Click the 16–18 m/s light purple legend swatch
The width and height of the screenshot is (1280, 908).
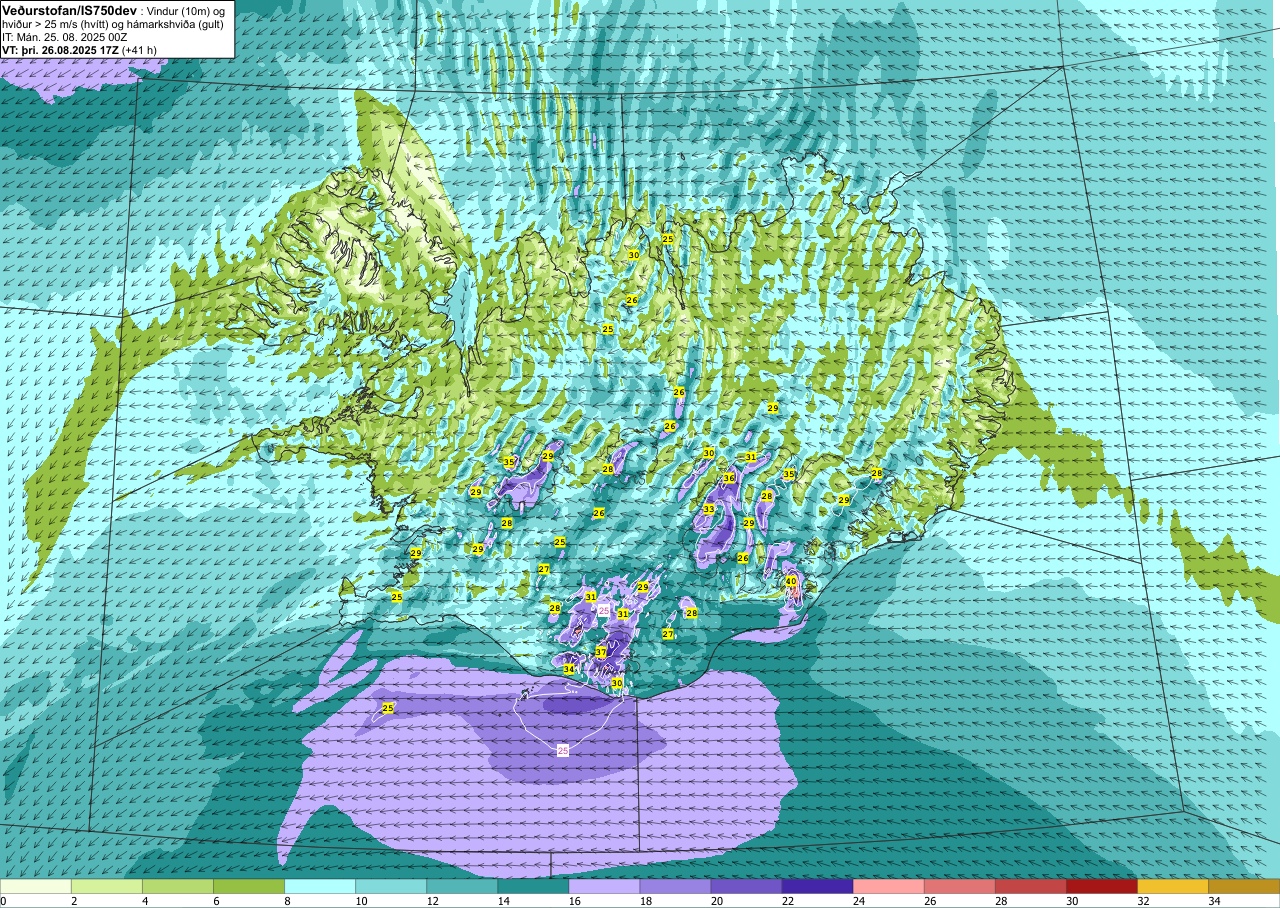click(604, 886)
